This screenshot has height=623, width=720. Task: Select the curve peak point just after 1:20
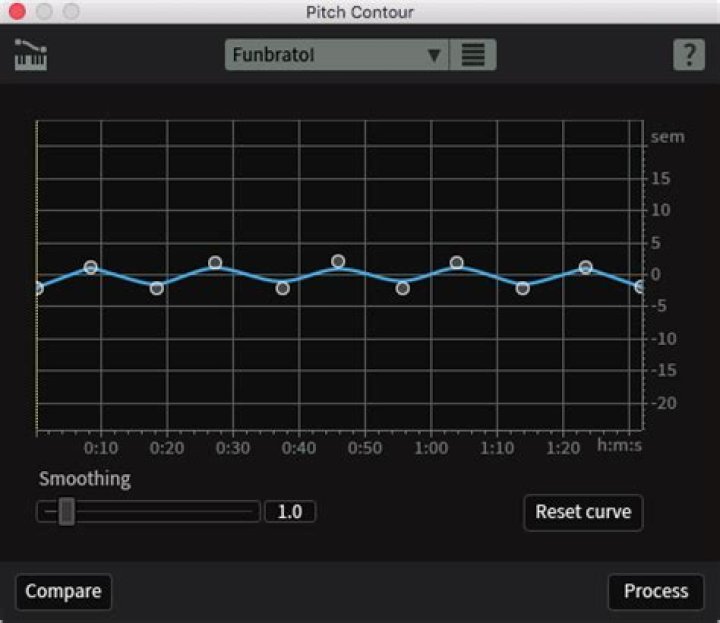click(585, 267)
